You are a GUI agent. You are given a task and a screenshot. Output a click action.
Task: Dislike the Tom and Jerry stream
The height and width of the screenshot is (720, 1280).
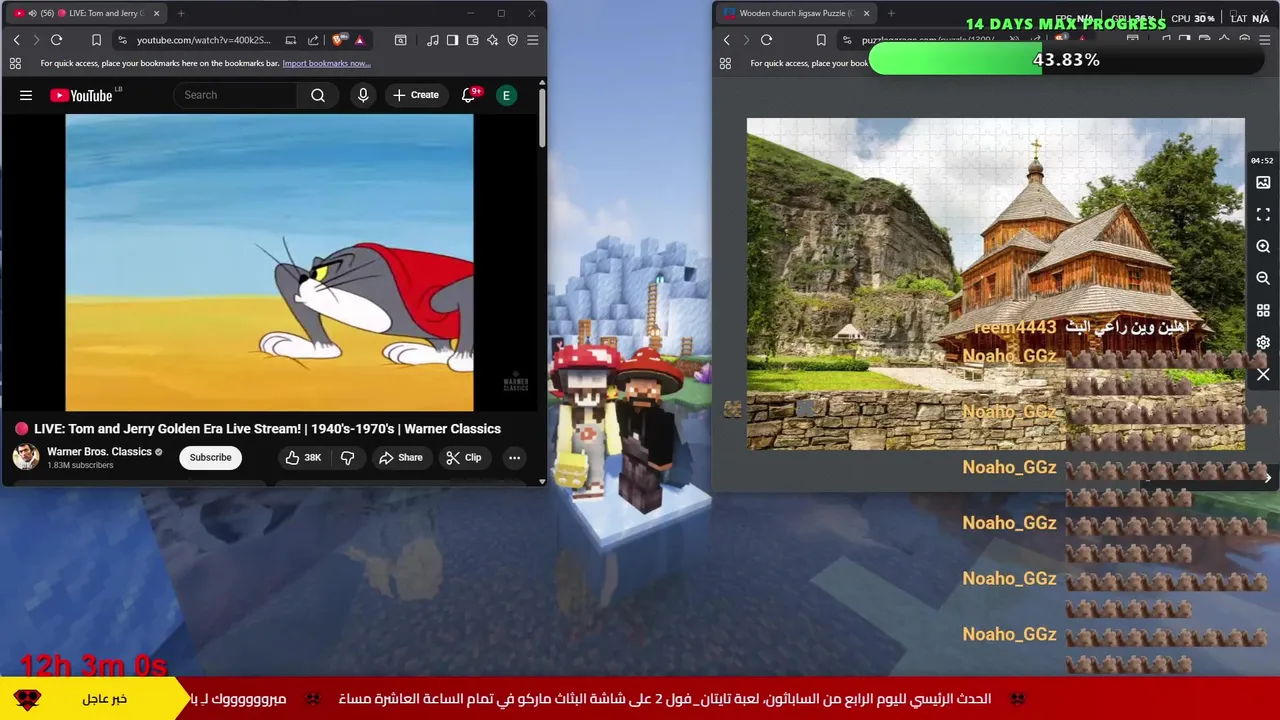tap(347, 457)
